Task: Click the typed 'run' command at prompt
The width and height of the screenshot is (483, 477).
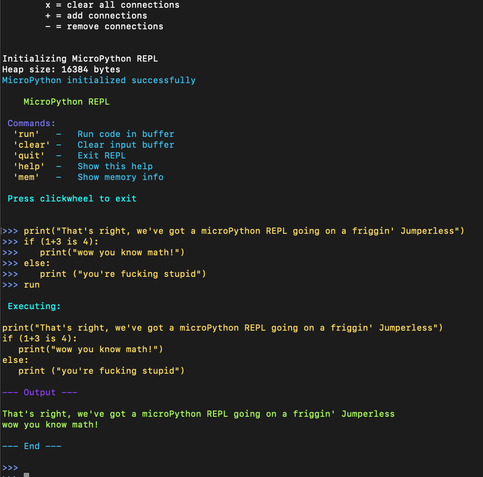Action: click(32, 285)
